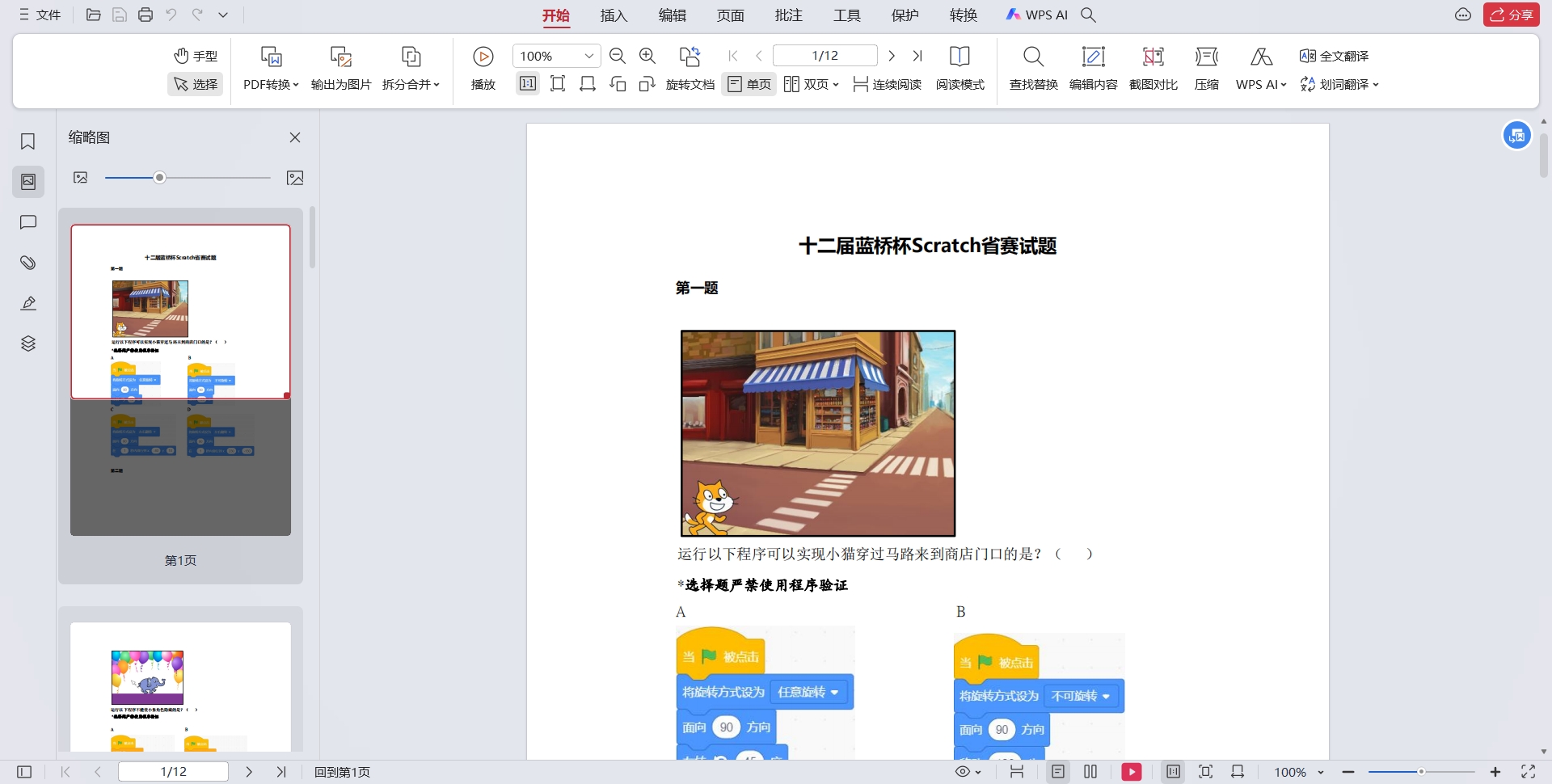Click the 压缩 compress tool
1552x784 pixels.
coord(1206,68)
